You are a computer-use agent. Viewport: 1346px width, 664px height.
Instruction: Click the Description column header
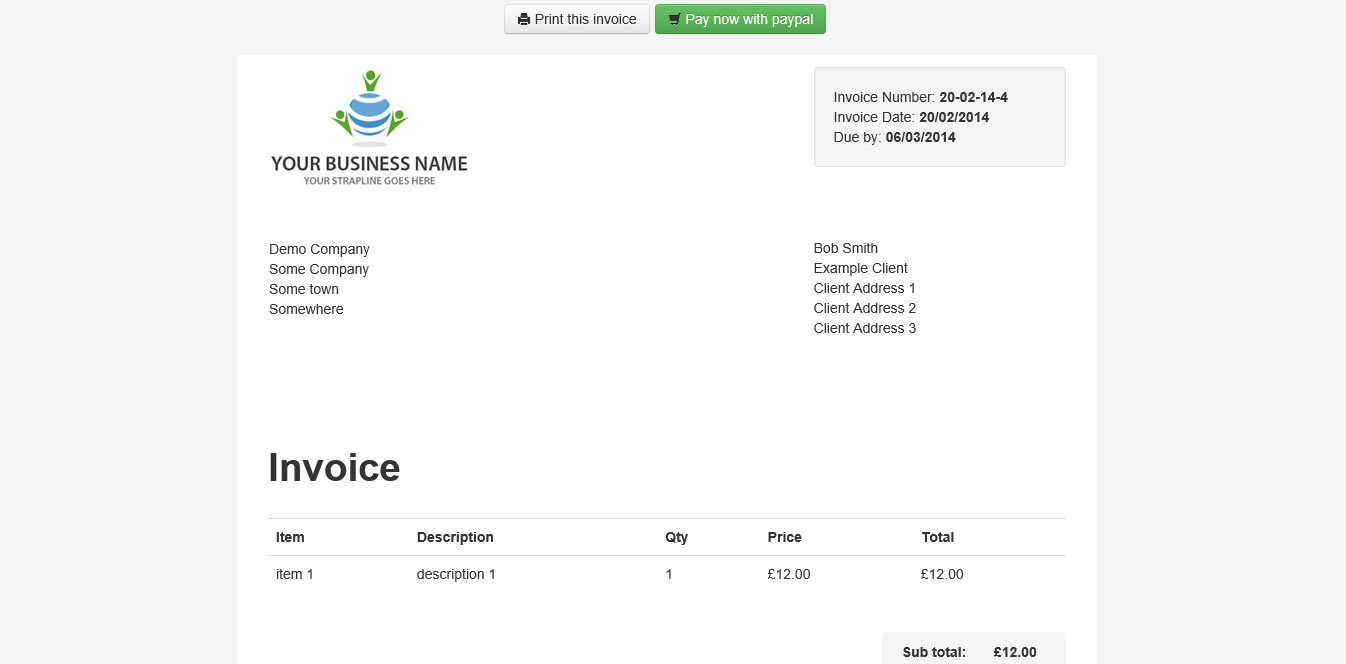click(x=455, y=537)
